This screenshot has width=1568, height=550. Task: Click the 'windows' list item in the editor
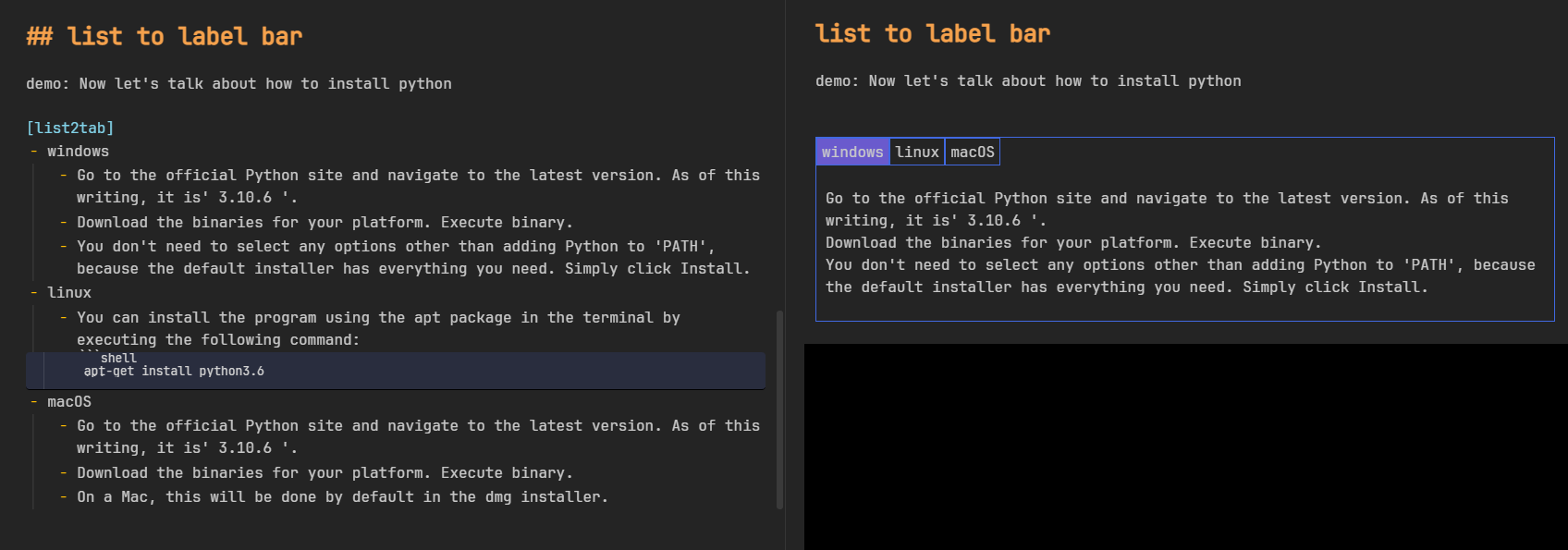pos(78,152)
